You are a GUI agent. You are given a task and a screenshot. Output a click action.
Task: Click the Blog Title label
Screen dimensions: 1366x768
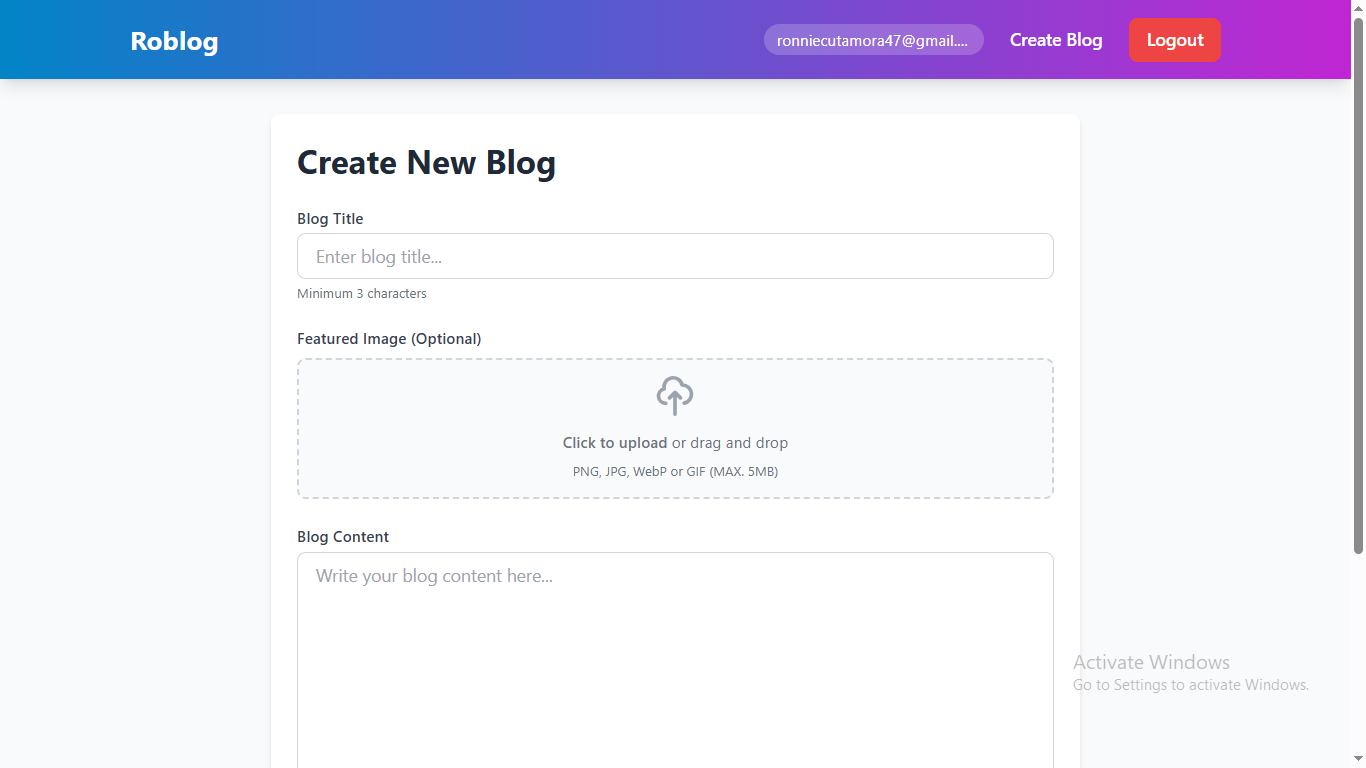click(330, 219)
